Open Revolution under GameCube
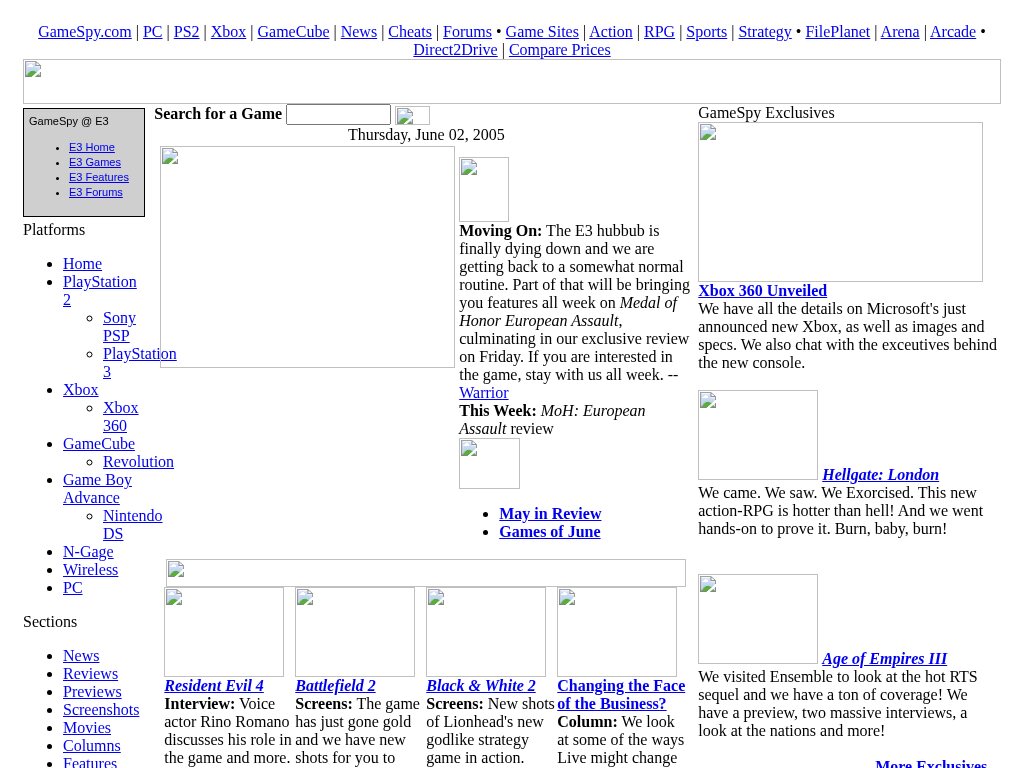The image size is (1024, 768). point(138,462)
